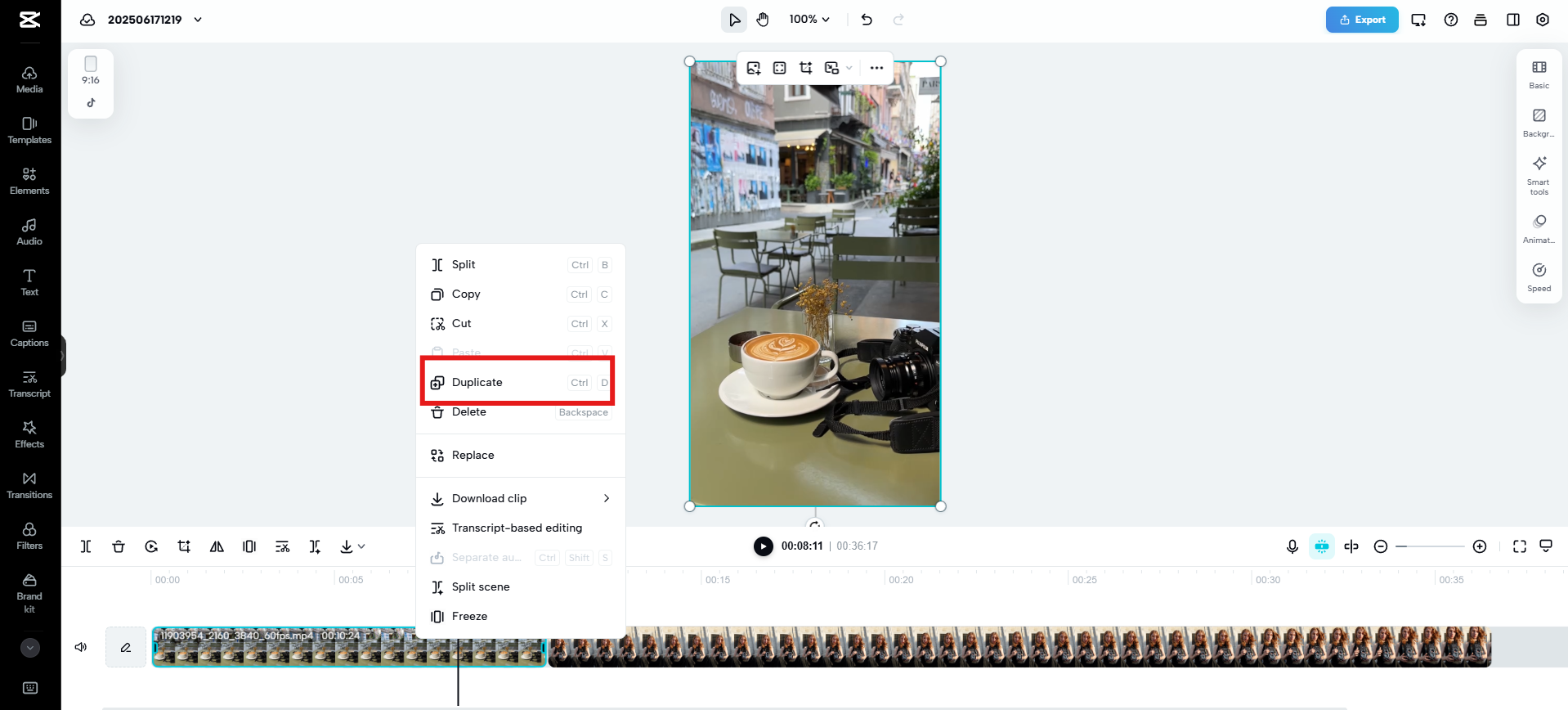Viewport: 1568px width, 710px height.
Task: Open the 100% zoom level dropdown
Action: click(809, 20)
